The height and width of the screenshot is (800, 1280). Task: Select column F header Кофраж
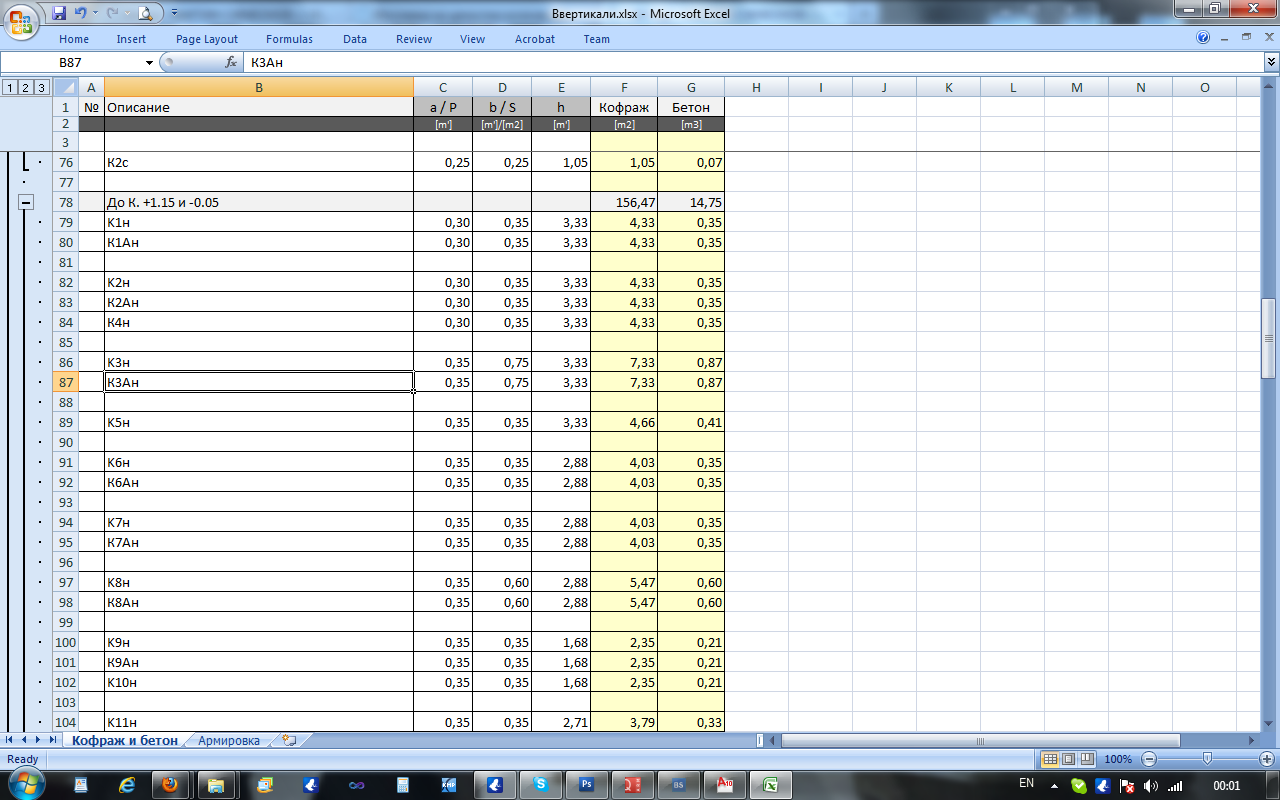tap(624, 88)
